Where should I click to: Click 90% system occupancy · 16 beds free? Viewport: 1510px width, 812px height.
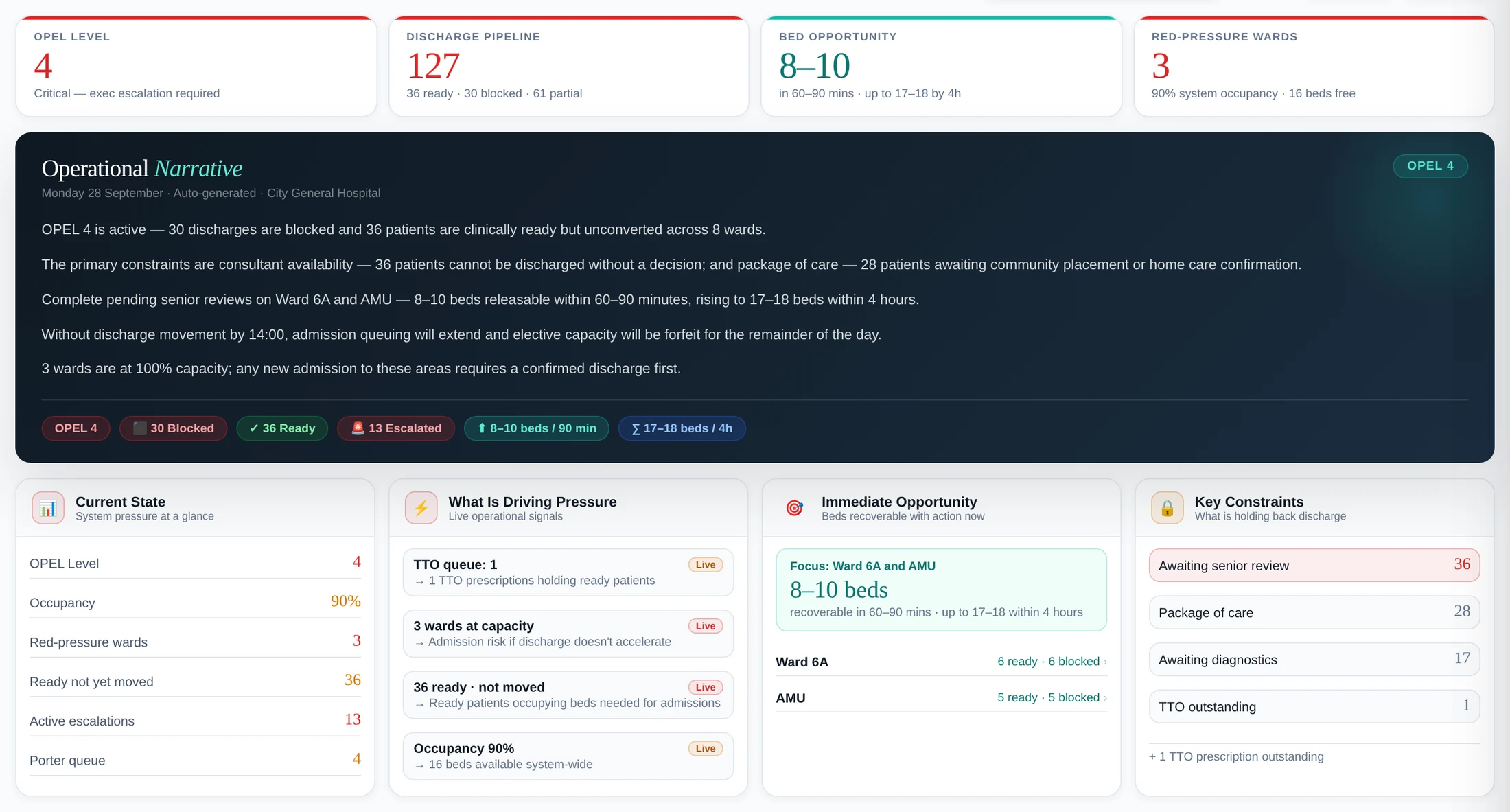click(x=1253, y=93)
